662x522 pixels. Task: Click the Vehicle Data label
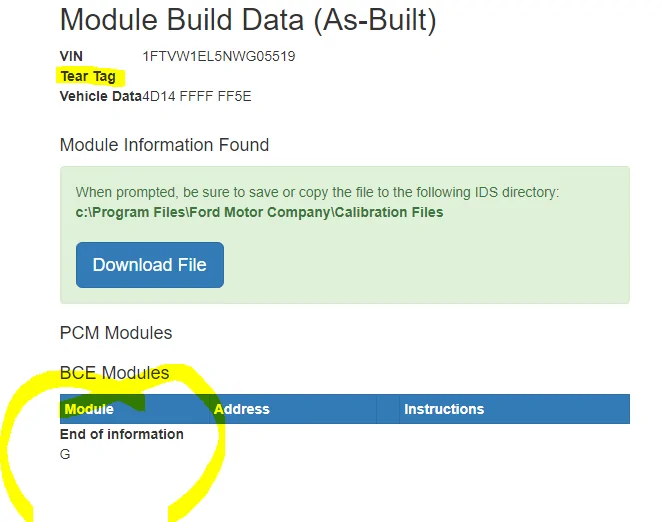(100, 96)
